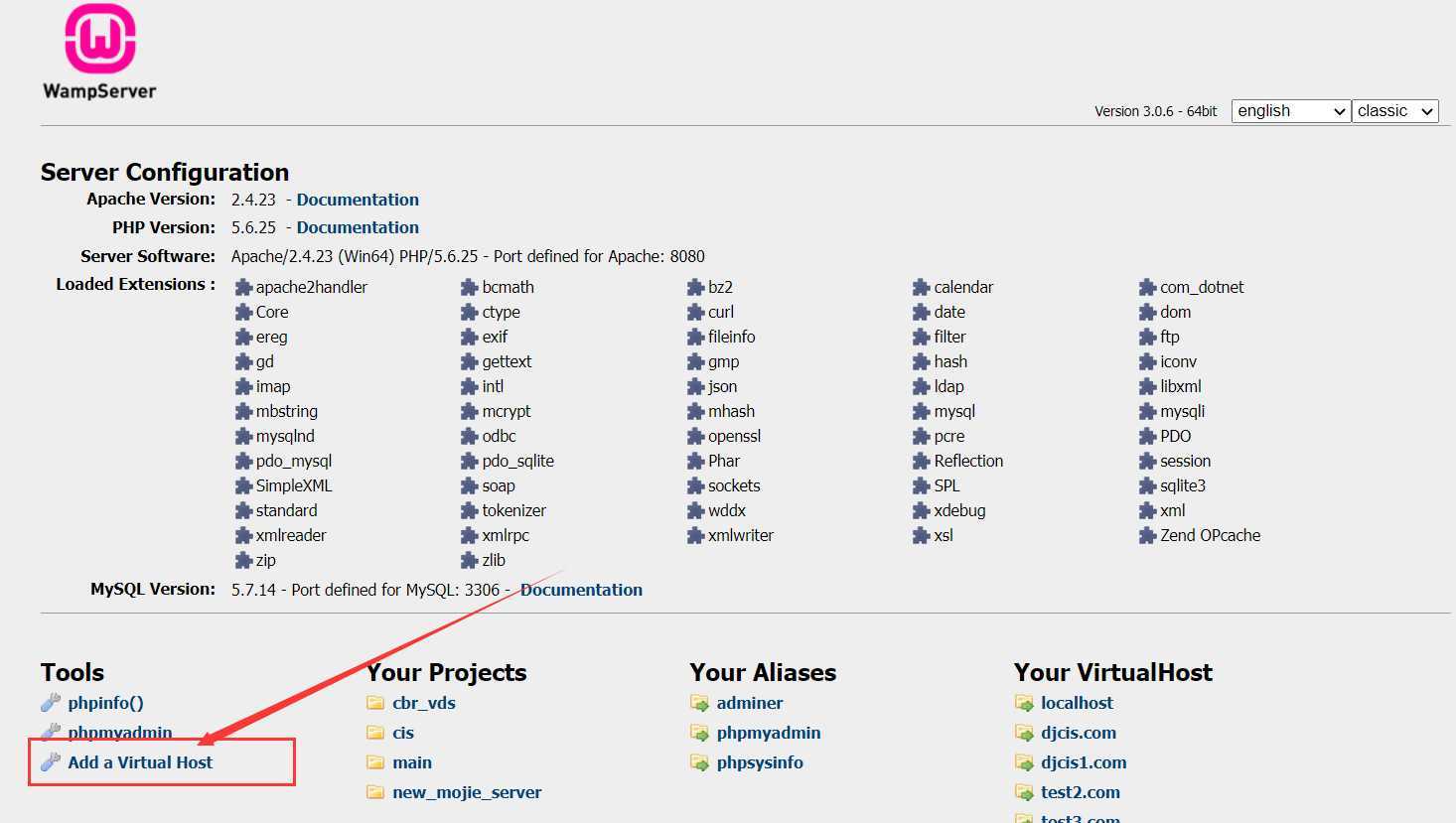Click folder icon next to cbr_vds

tap(375, 703)
